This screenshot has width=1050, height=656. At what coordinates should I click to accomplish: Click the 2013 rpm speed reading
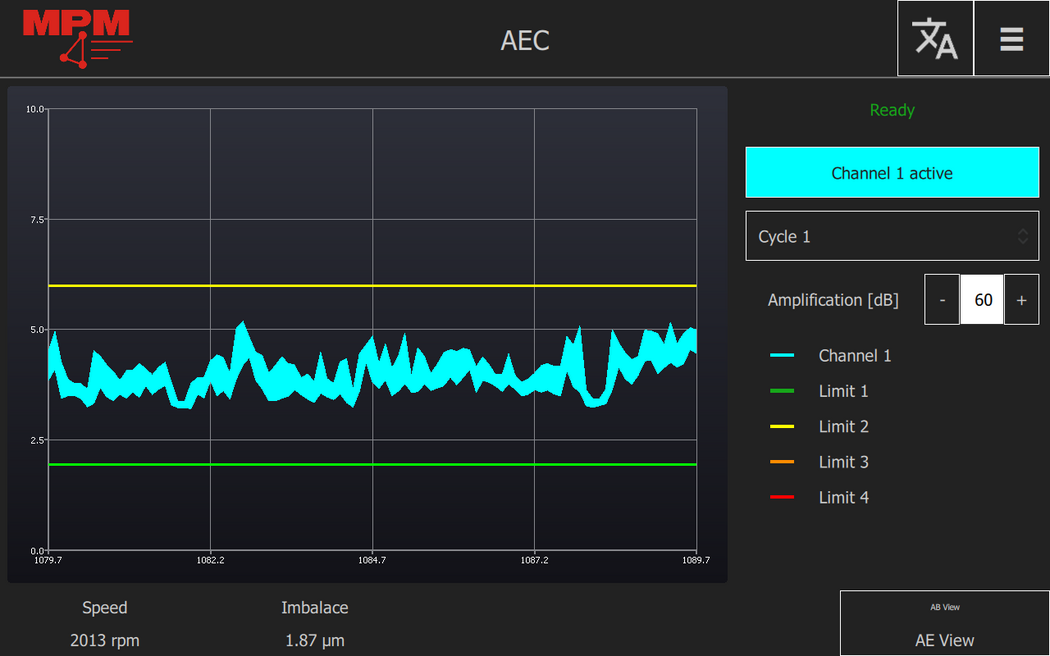(105, 640)
